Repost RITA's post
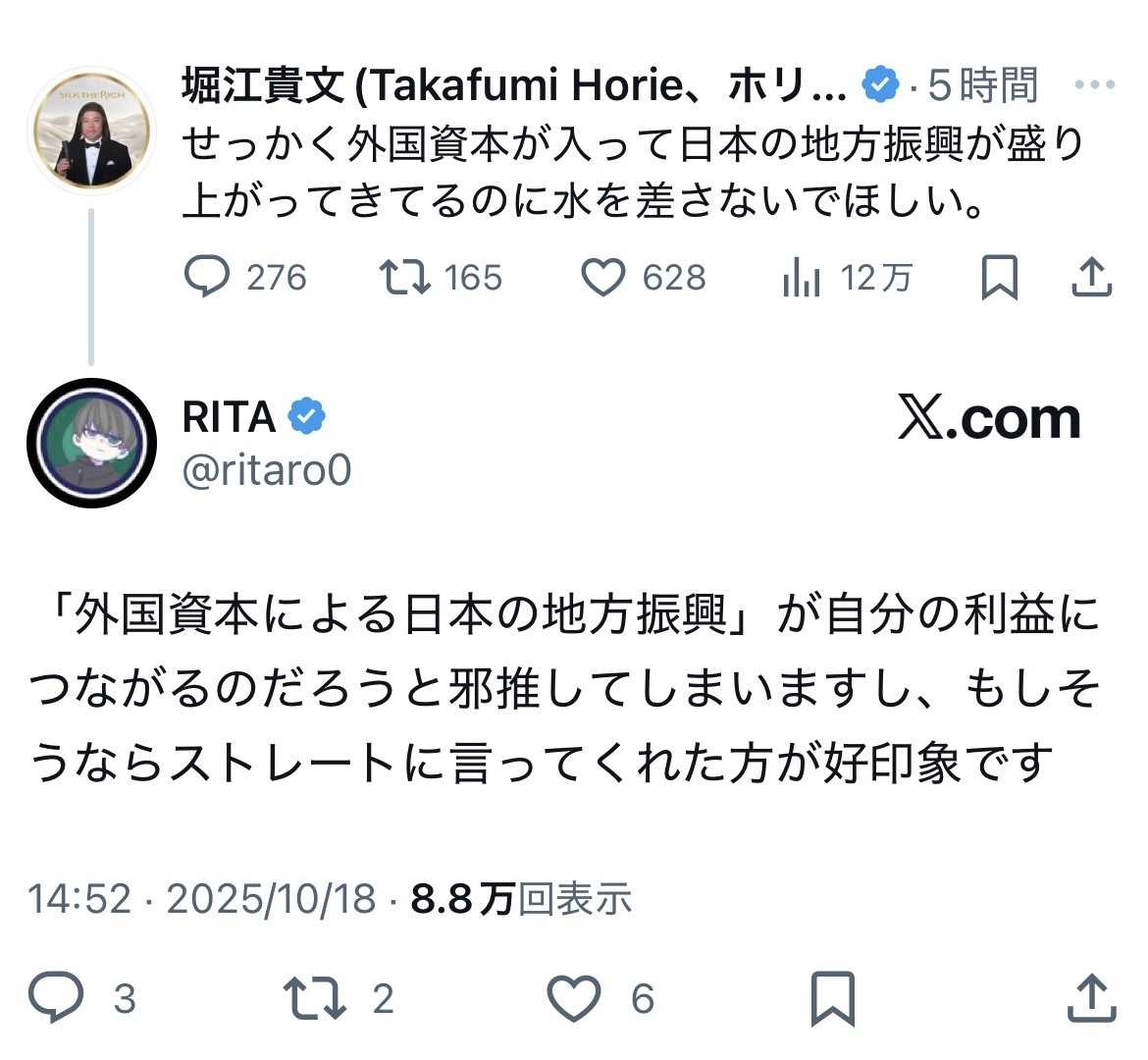 (314, 998)
